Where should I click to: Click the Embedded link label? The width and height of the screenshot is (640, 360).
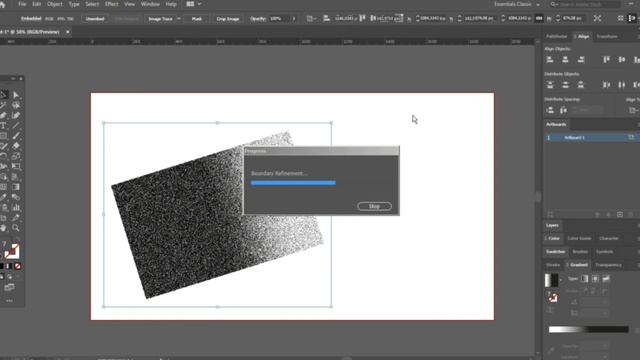[x=31, y=19]
